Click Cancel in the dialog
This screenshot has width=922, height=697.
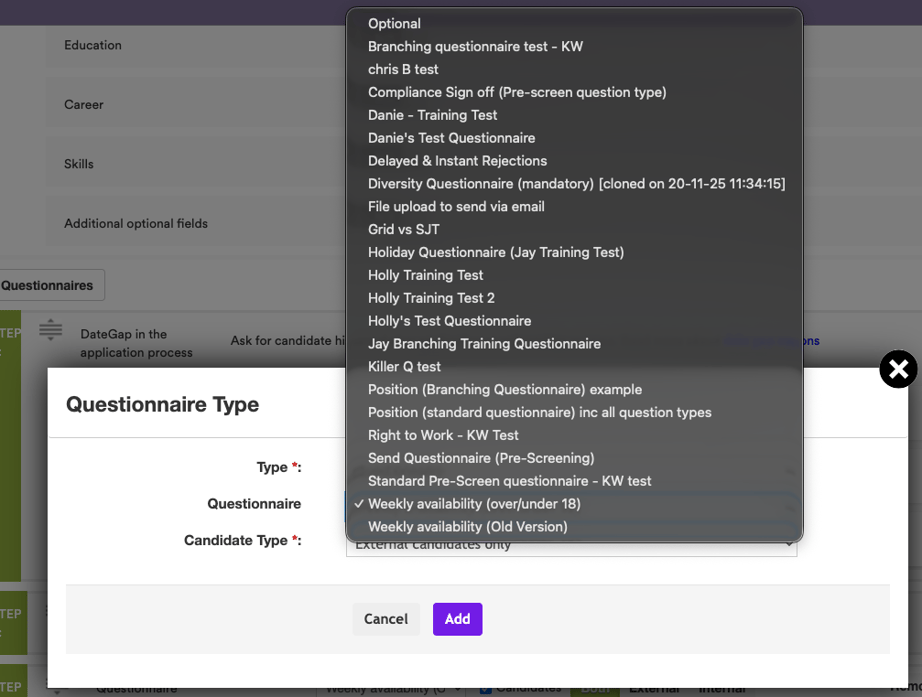pos(386,619)
